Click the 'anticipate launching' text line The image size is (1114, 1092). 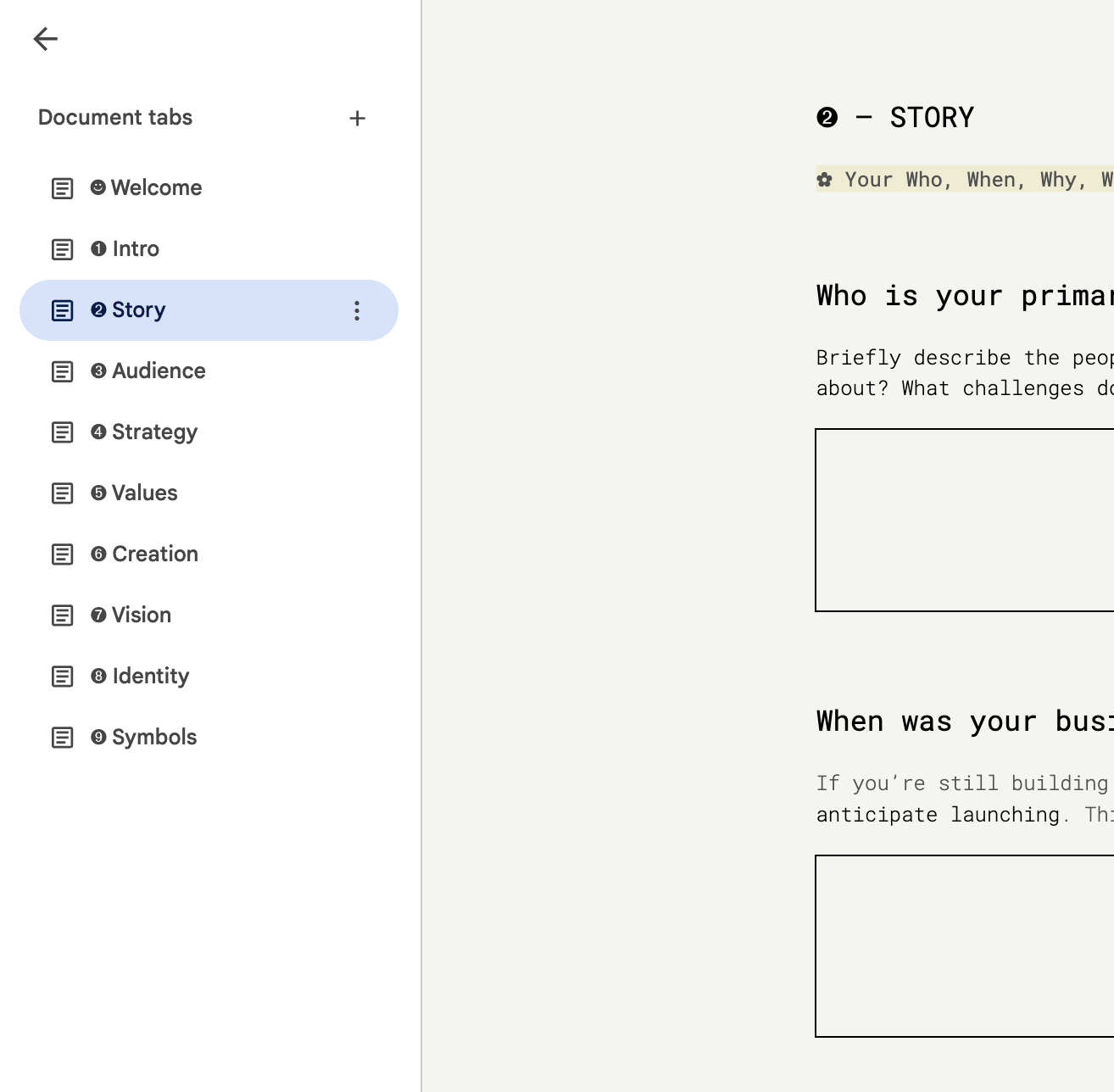[938, 815]
